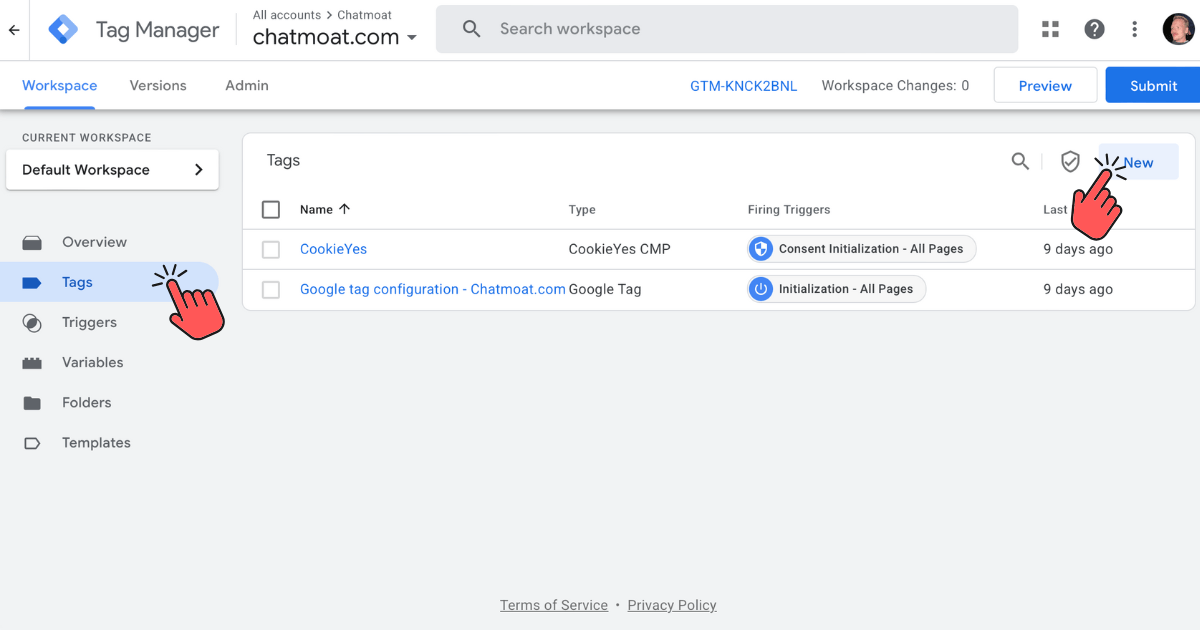Switch to the Admin tab
The width and height of the screenshot is (1200, 630).
[x=247, y=85]
